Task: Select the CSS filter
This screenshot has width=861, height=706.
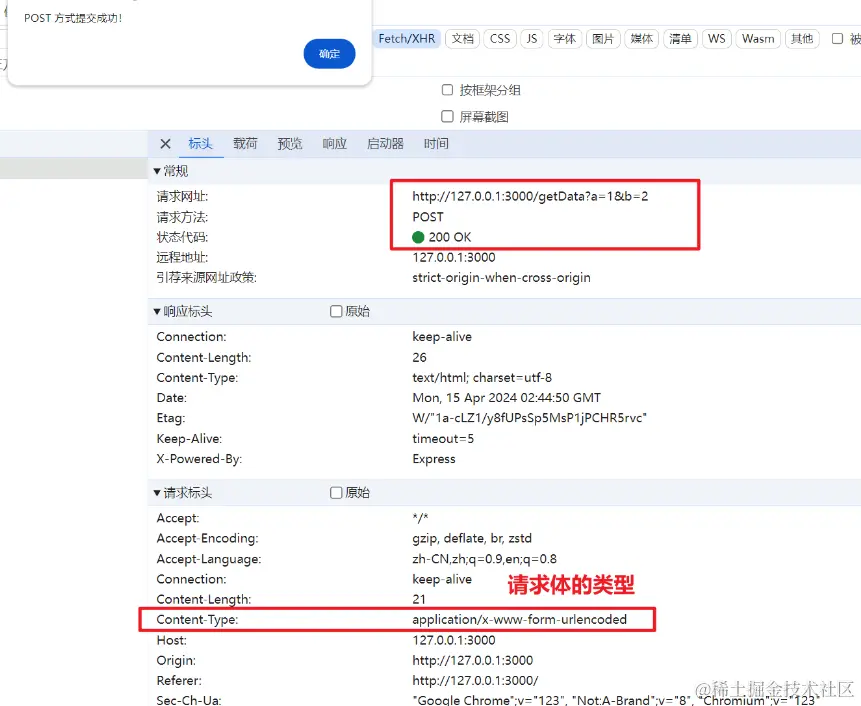Action: click(500, 39)
